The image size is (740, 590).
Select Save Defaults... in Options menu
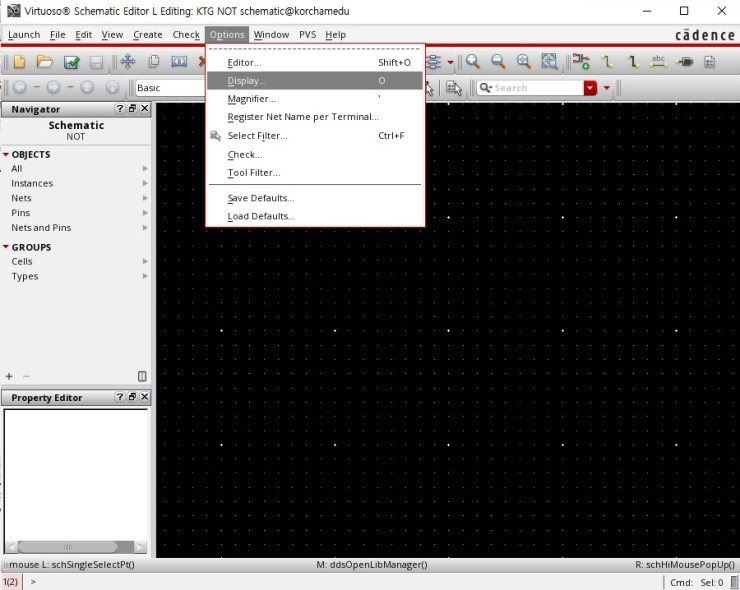point(260,198)
